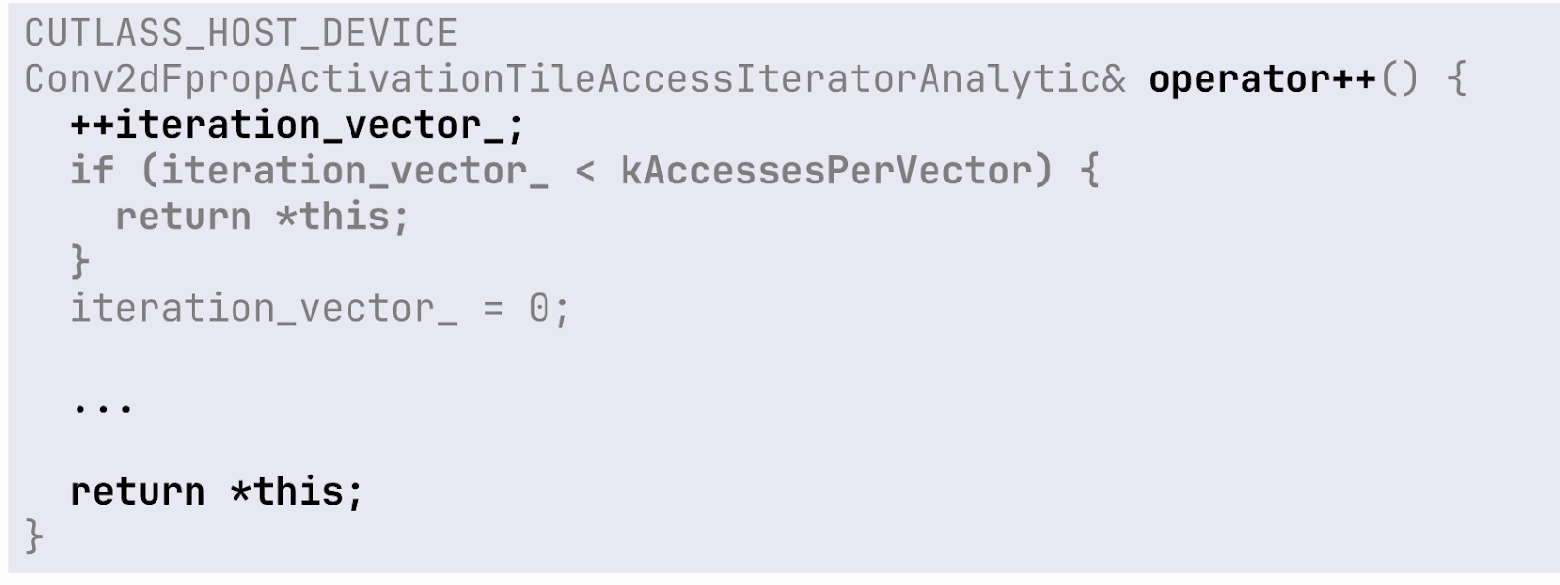Click the 'if' keyword
1560x585 pixels.
[92, 171]
